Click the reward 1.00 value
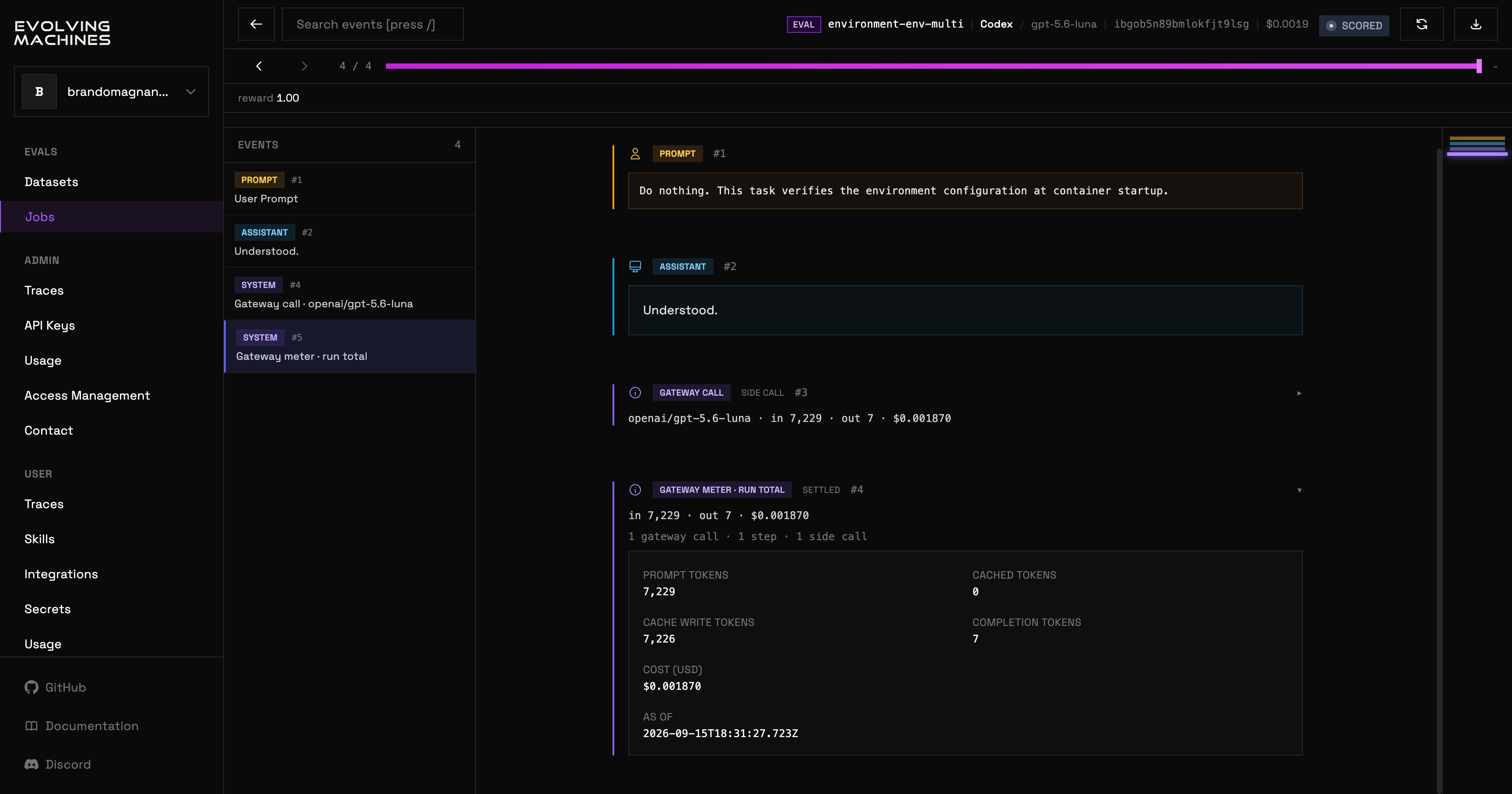The image size is (1512, 794). [x=287, y=98]
